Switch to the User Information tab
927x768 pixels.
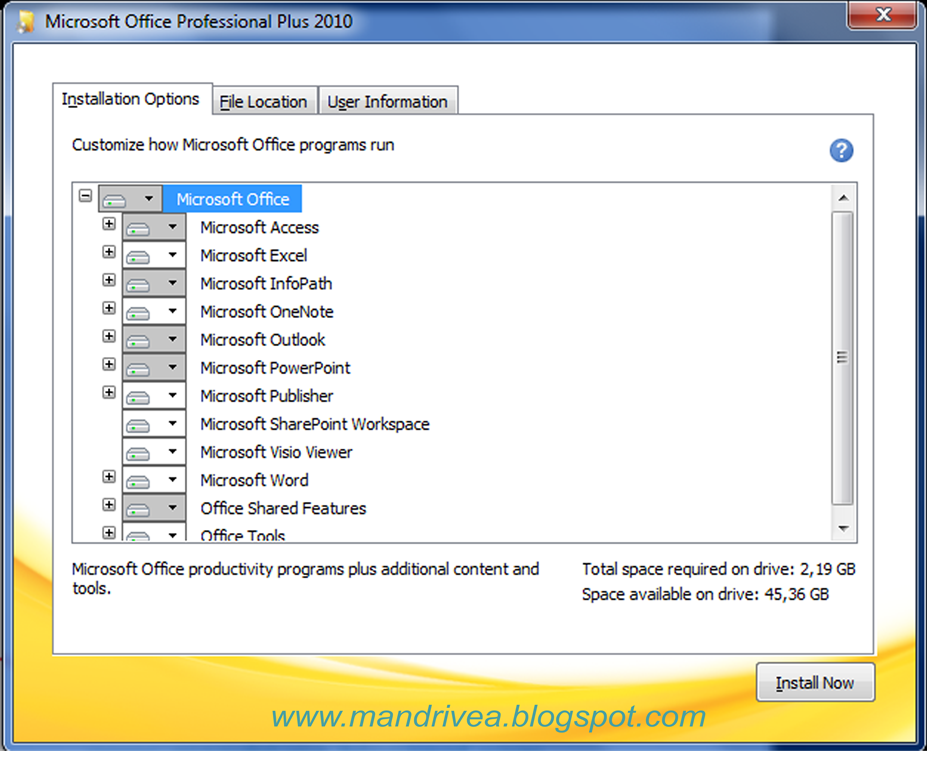(x=388, y=102)
